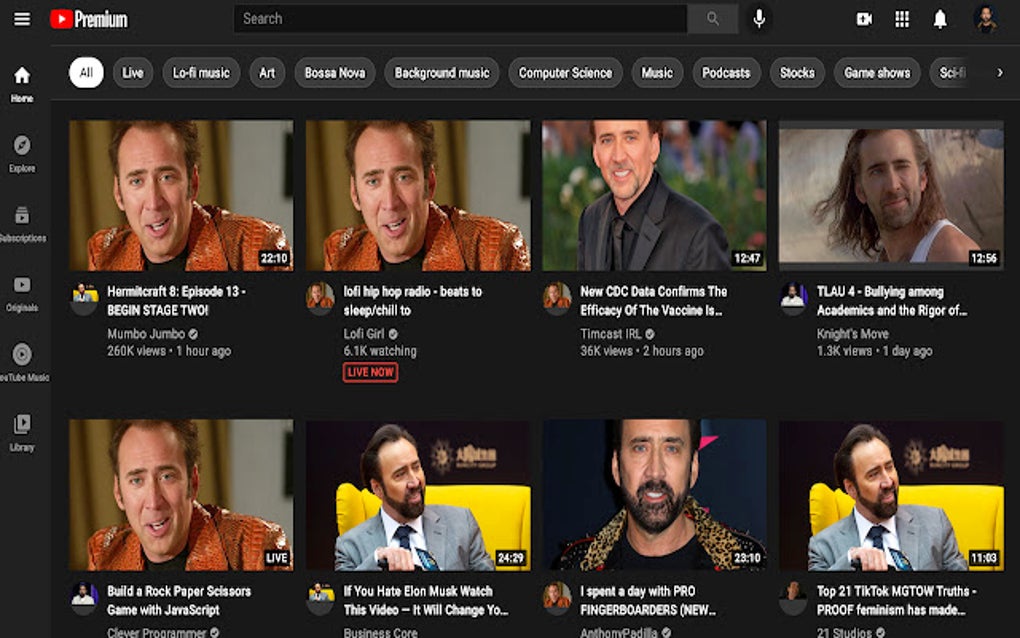Select the All filter chip

pos(86,73)
